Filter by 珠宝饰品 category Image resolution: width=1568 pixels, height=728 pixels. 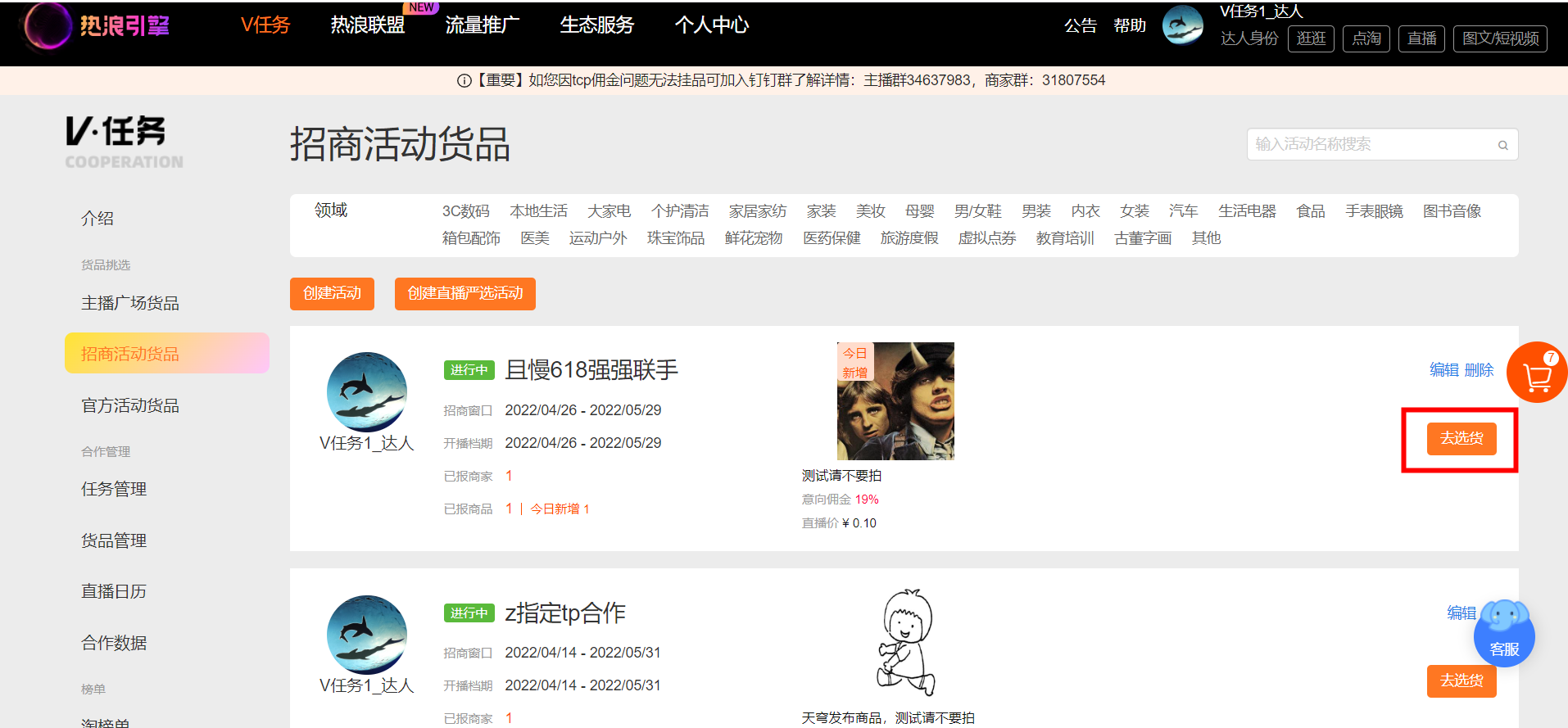point(676,238)
